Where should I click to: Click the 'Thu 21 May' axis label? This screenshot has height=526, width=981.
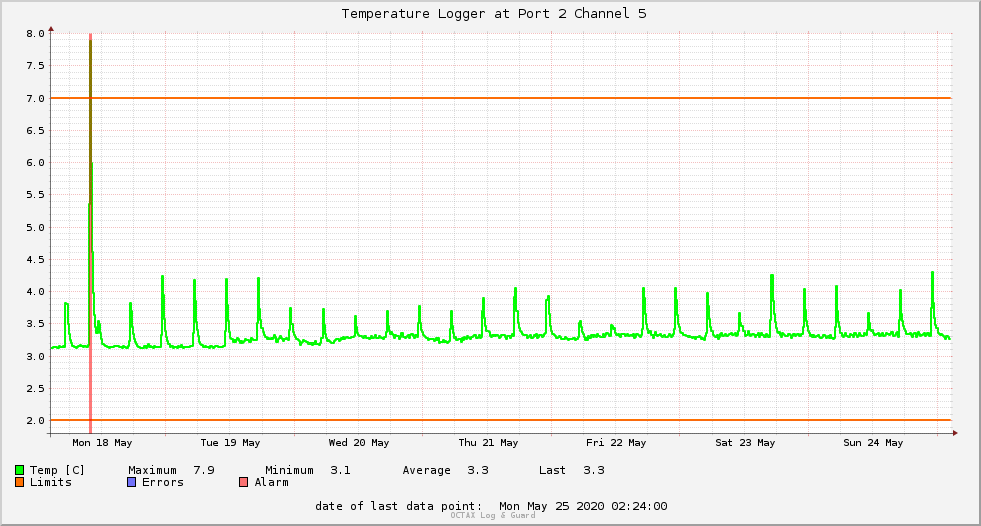(x=488, y=443)
